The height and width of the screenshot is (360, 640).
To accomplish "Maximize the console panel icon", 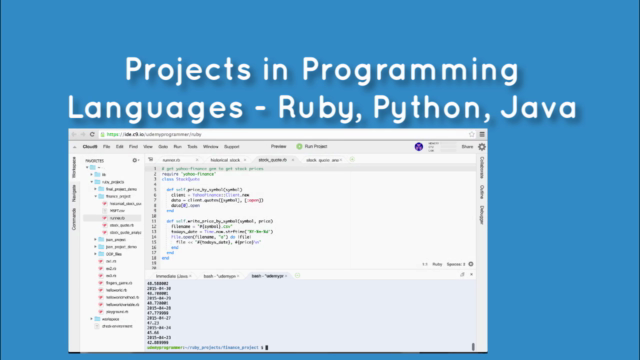I will point(462,275).
